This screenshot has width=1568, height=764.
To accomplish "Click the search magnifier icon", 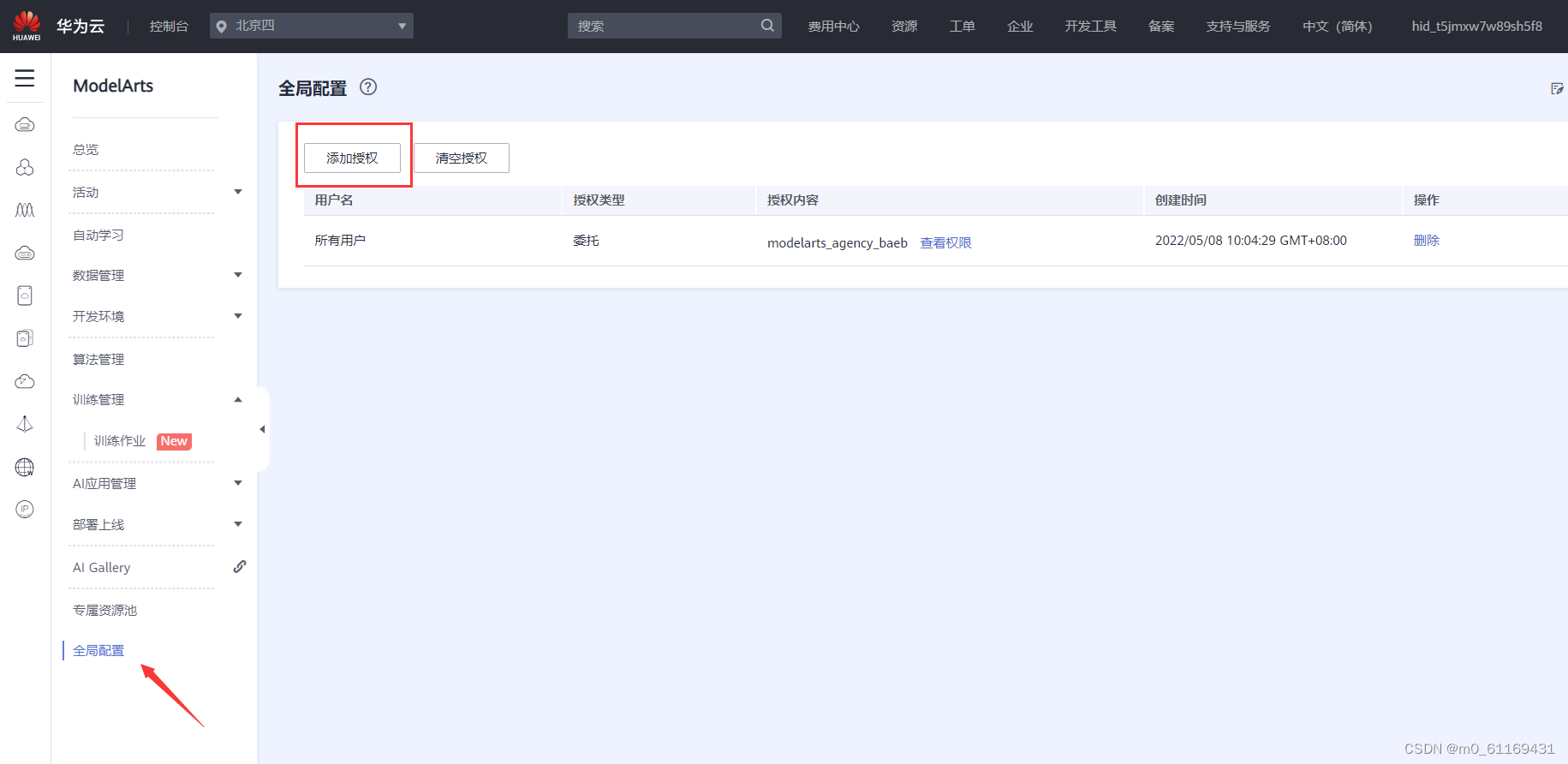I will (x=767, y=26).
